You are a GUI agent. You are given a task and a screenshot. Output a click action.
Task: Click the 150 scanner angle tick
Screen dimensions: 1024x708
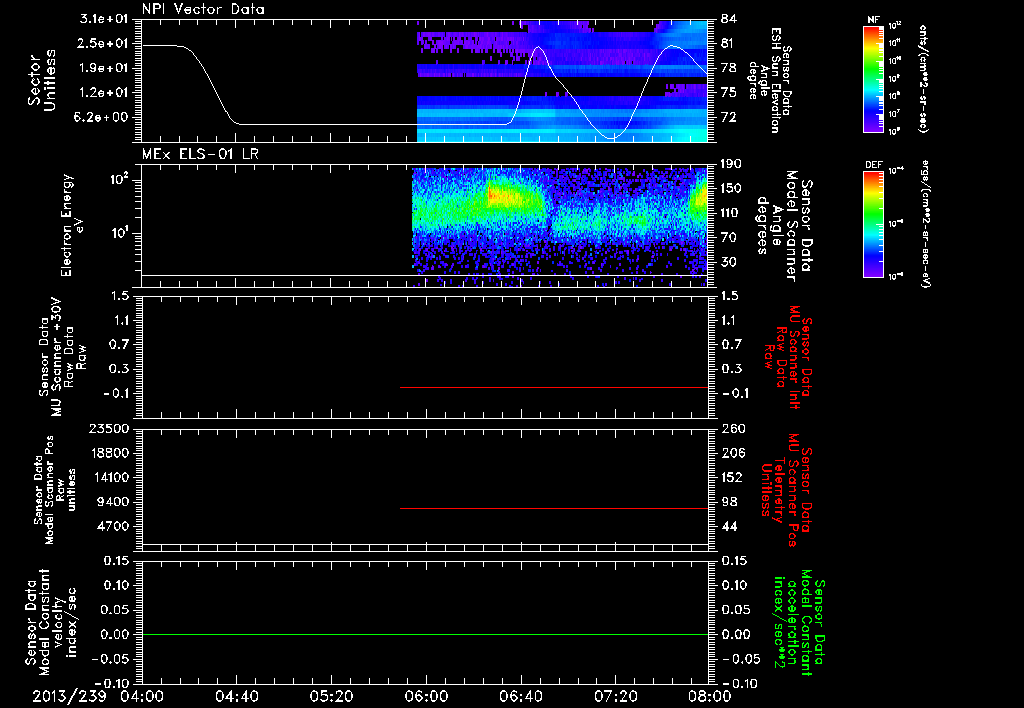pyautogui.click(x=731, y=188)
